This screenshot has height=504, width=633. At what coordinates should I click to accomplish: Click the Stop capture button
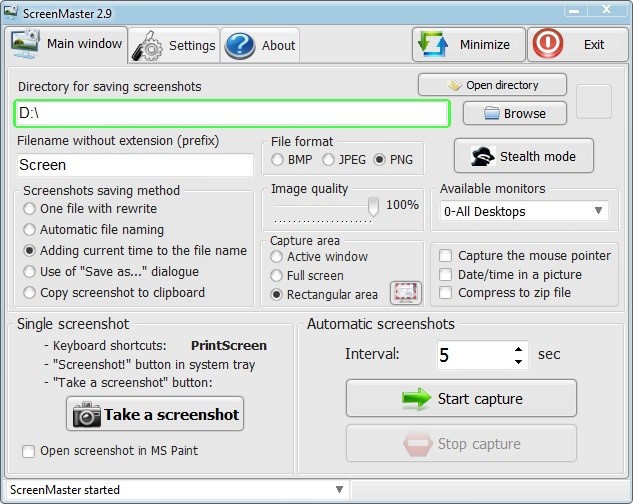(x=461, y=443)
